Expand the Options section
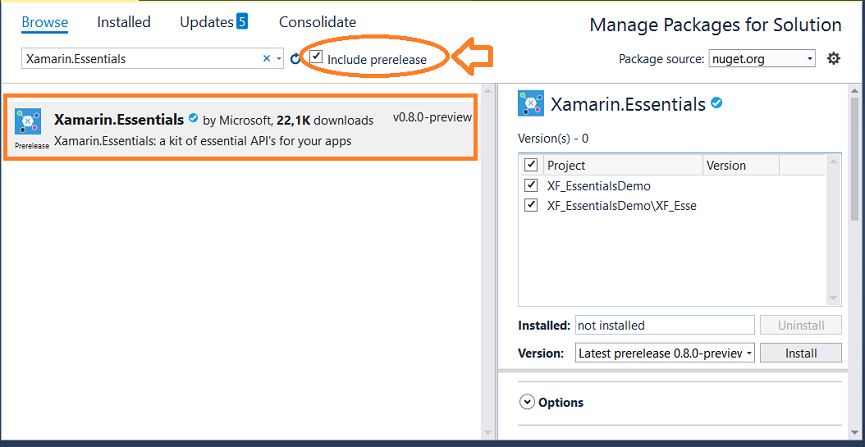 click(552, 402)
